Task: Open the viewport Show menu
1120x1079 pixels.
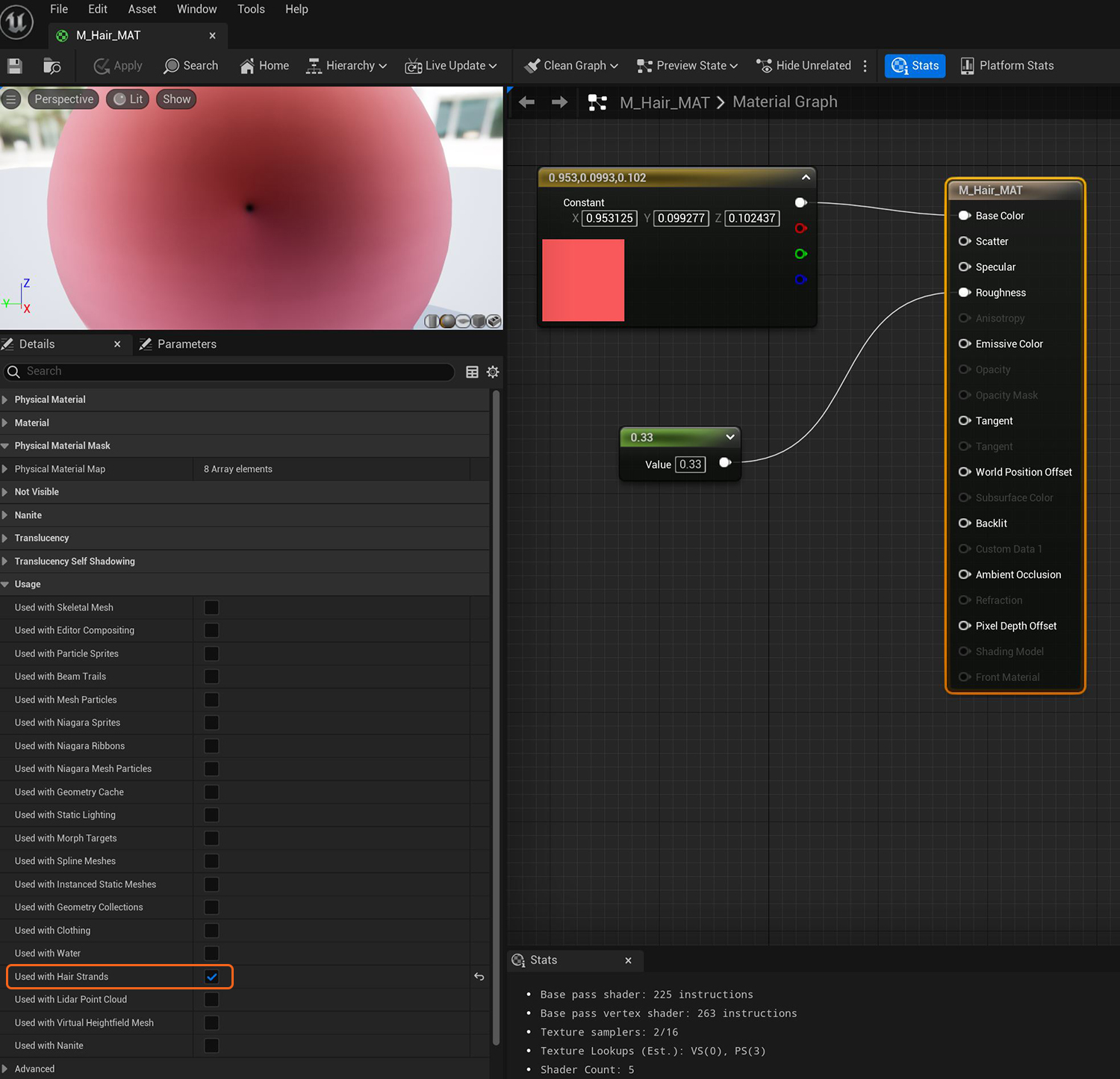Action: point(176,99)
